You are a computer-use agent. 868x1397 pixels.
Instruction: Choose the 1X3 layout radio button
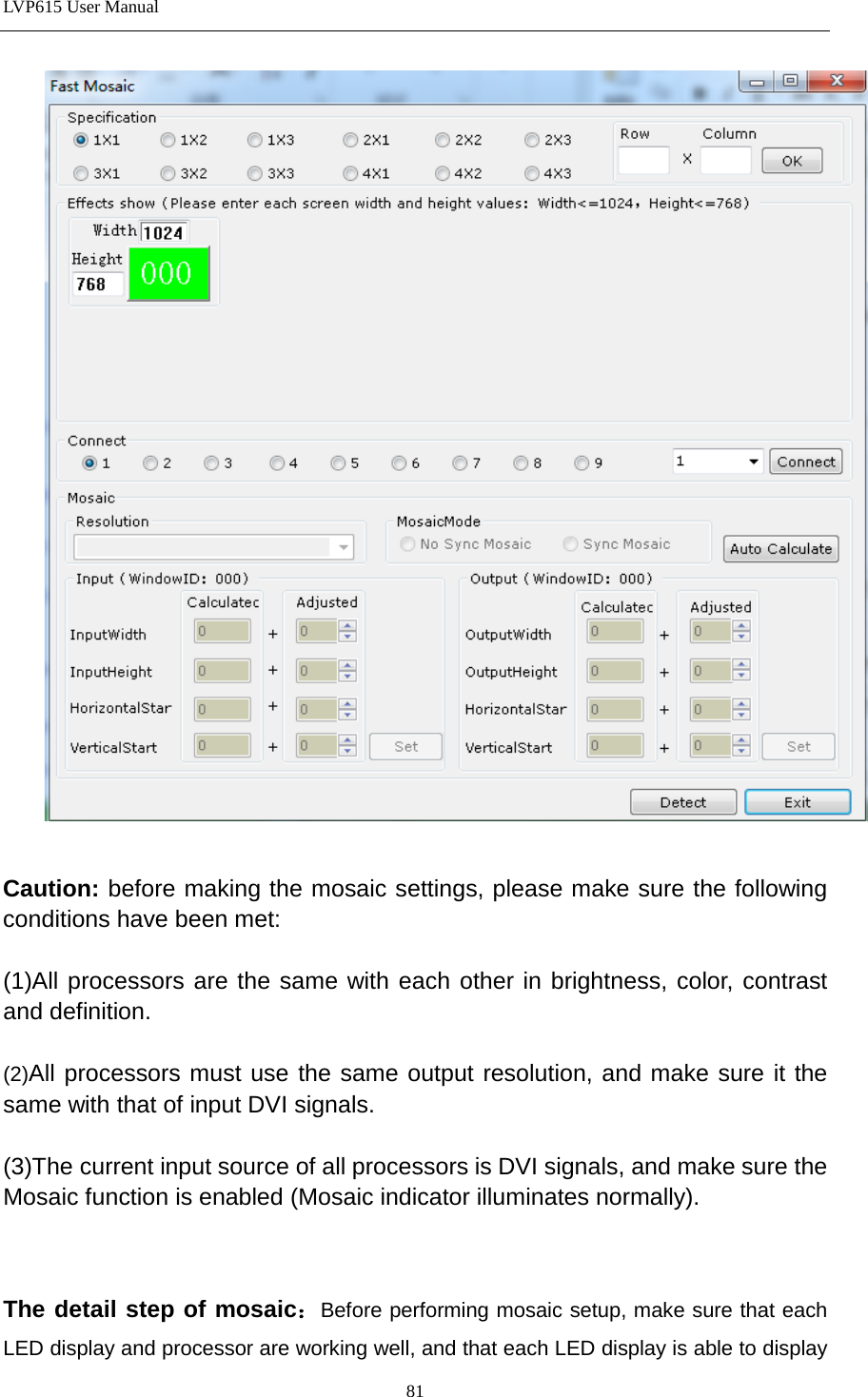(x=254, y=140)
